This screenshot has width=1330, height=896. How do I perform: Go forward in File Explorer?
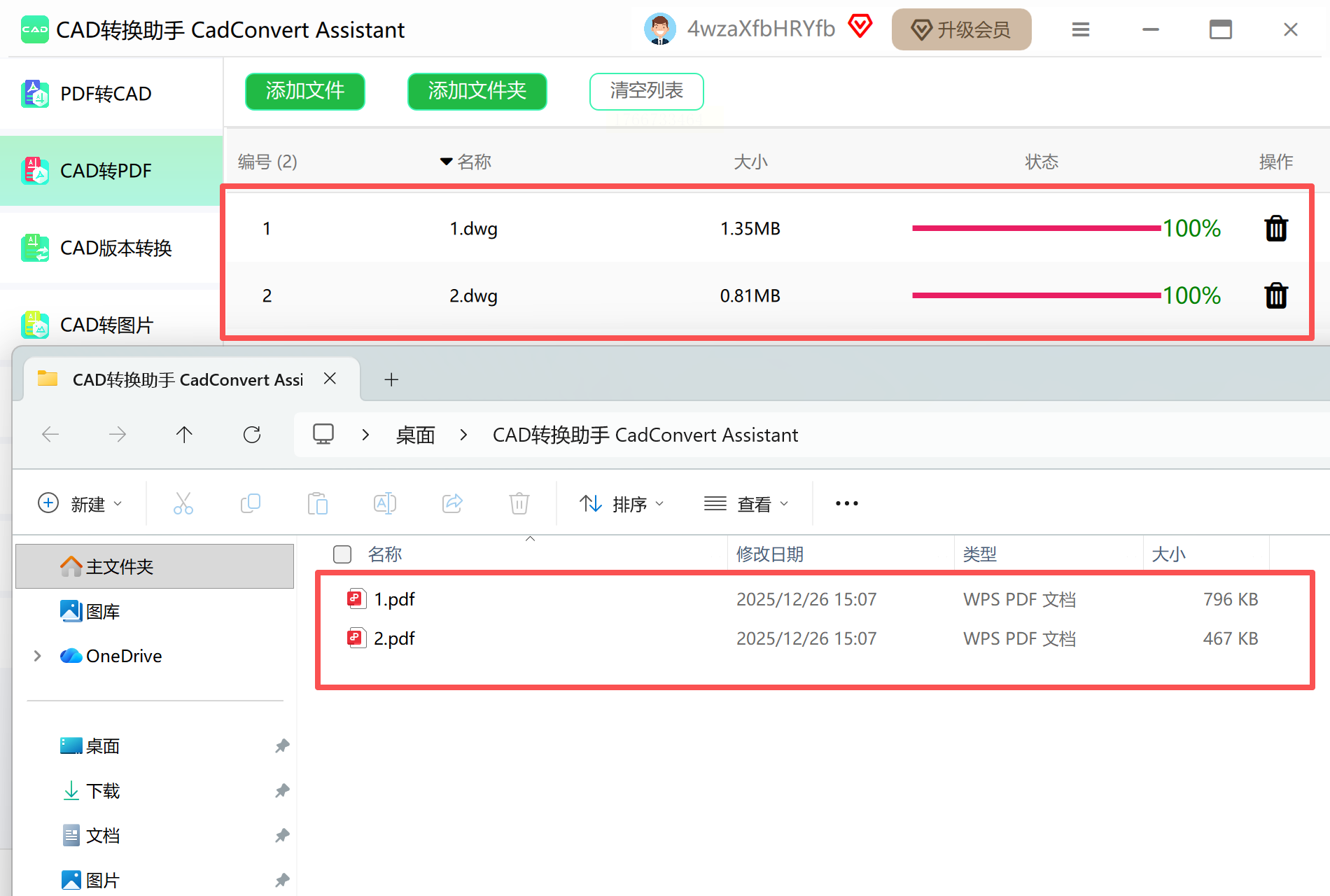(118, 435)
